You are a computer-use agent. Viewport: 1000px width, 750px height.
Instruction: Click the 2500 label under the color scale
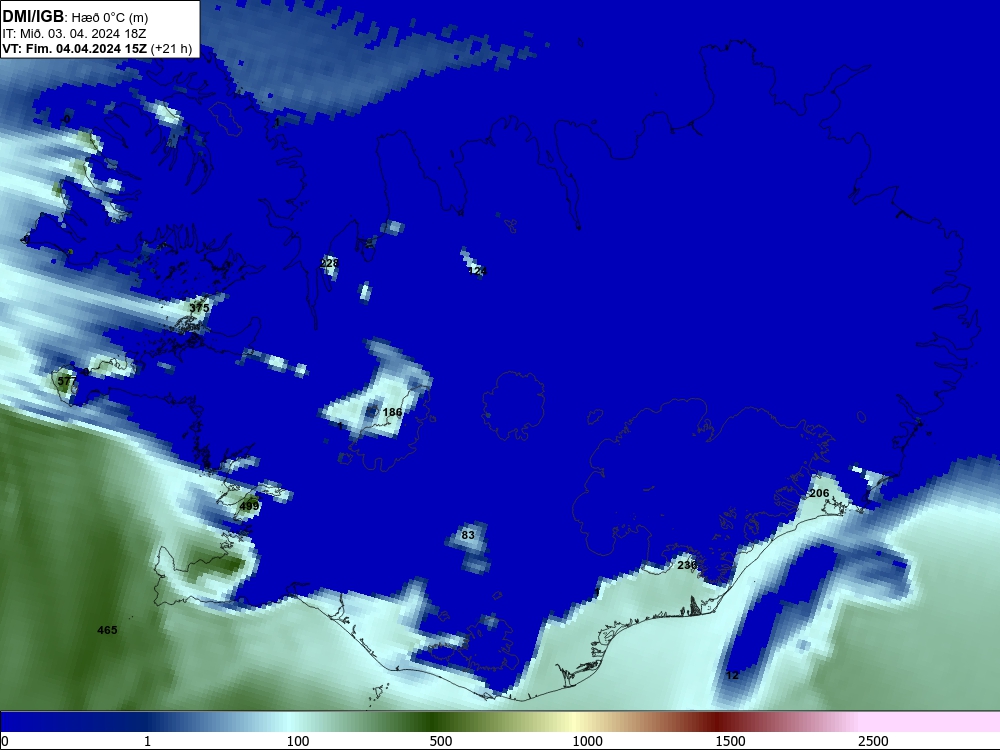pos(873,741)
